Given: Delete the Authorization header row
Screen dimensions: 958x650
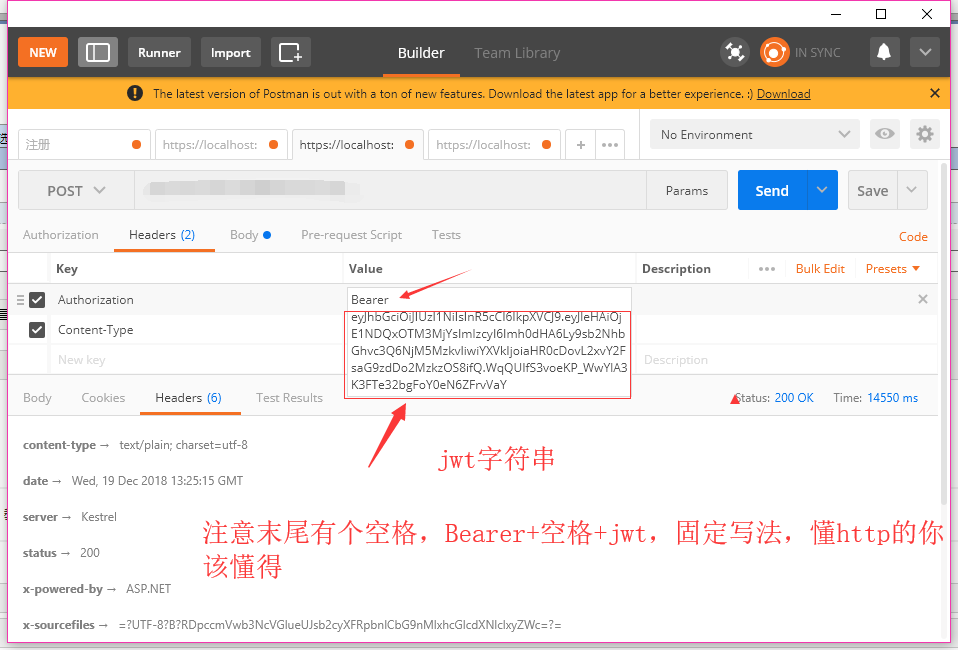Looking at the screenshot, I should (x=923, y=299).
